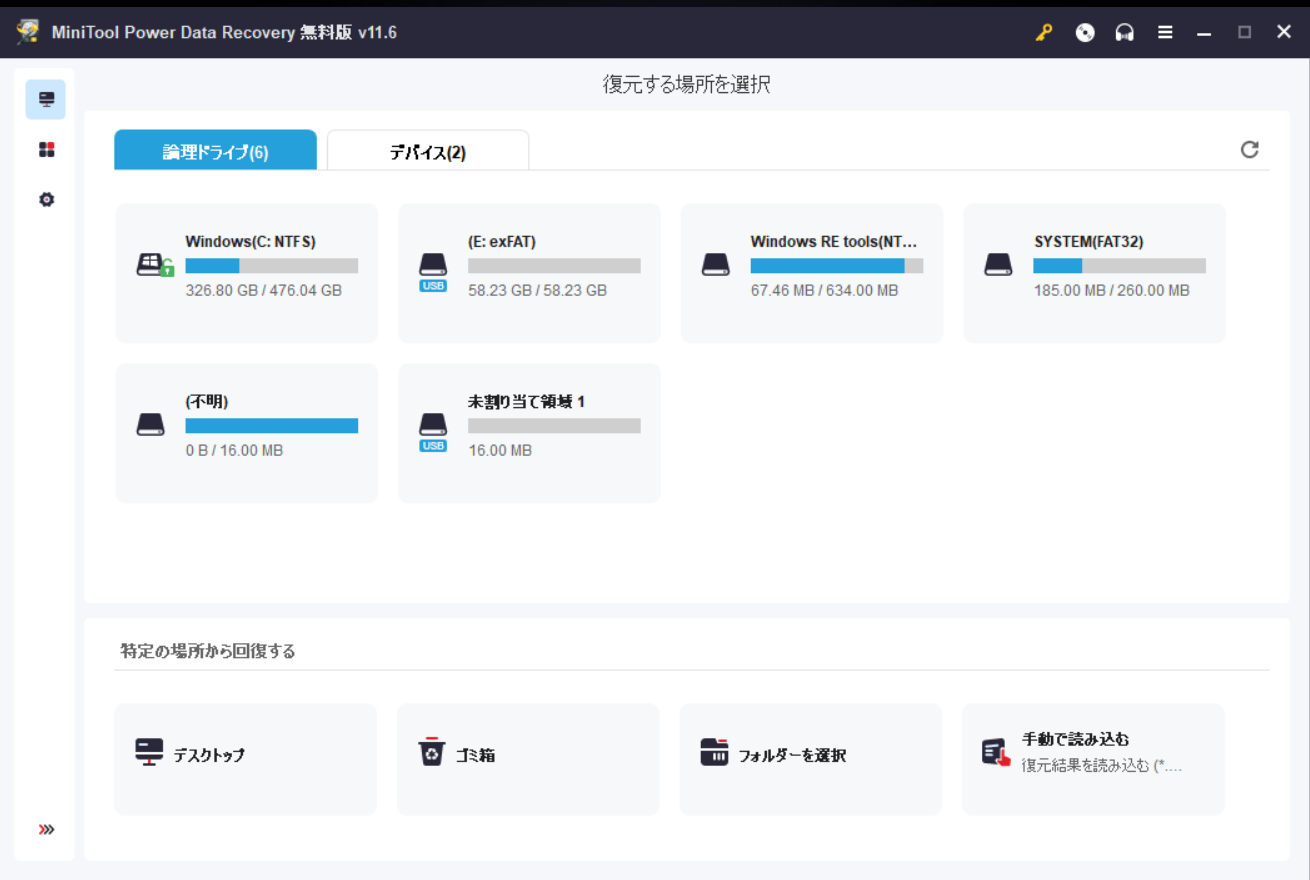Open the hamburger menu in title bar
The width and height of the screenshot is (1310, 880).
coord(1165,32)
